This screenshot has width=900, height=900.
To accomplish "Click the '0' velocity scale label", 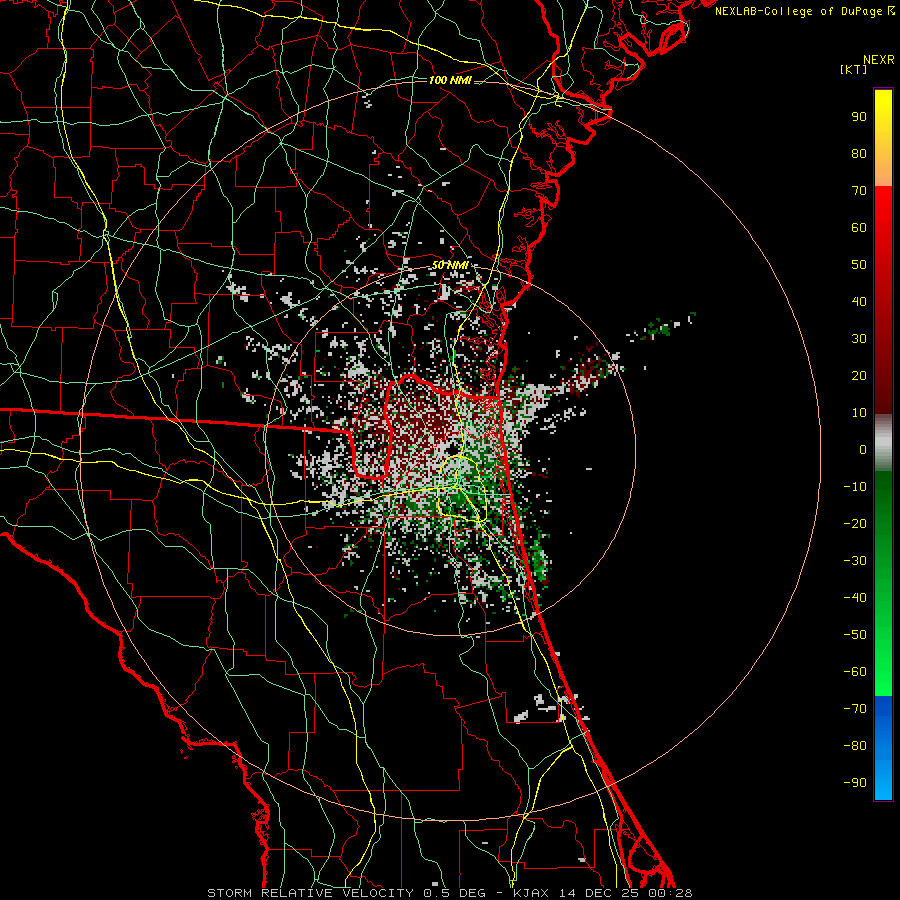I will click(x=863, y=450).
